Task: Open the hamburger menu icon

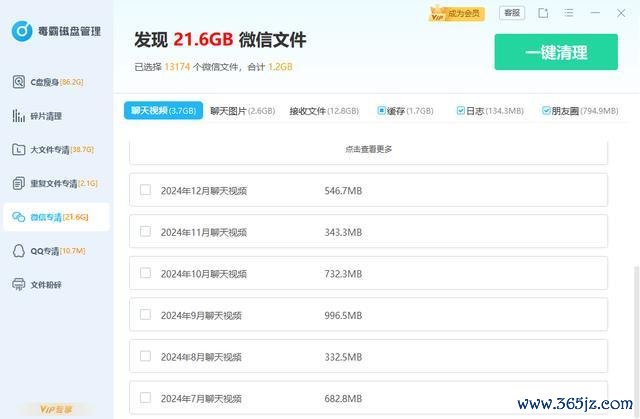Action: (x=569, y=13)
